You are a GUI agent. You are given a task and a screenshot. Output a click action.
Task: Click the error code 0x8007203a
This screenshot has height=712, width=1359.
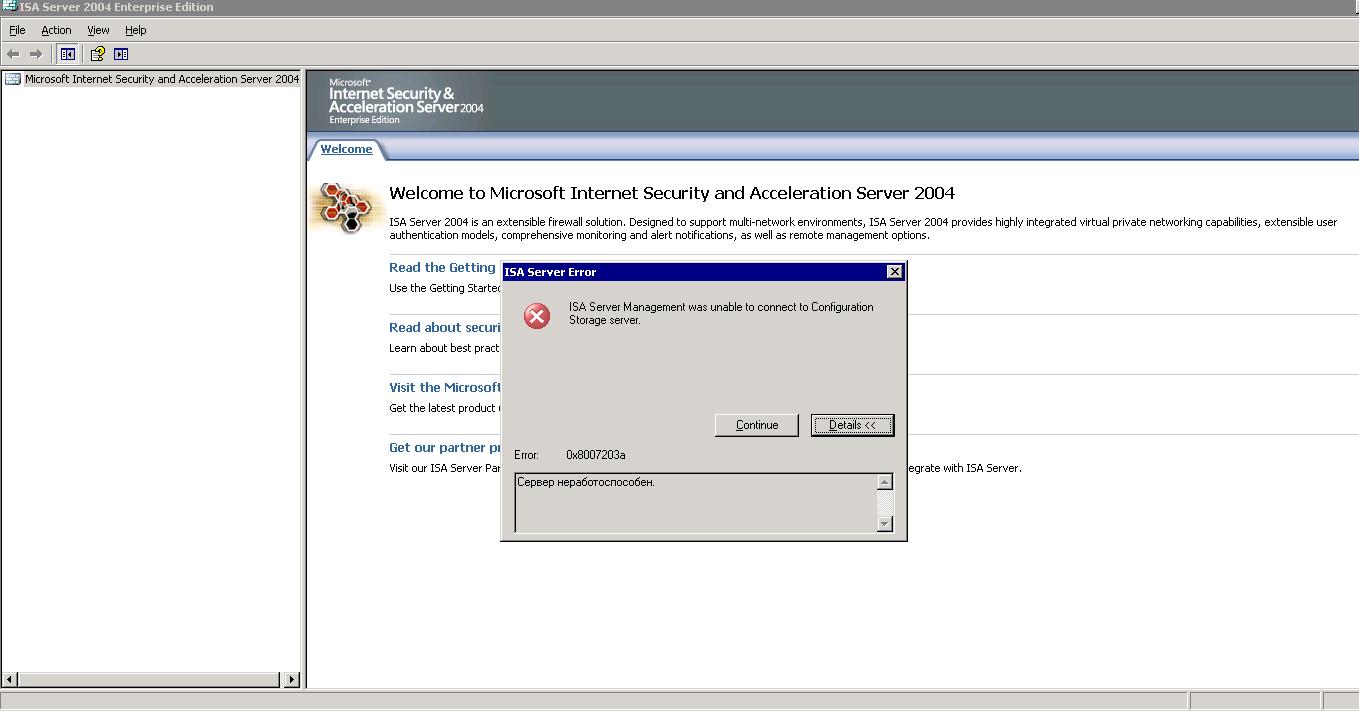(x=596, y=455)
